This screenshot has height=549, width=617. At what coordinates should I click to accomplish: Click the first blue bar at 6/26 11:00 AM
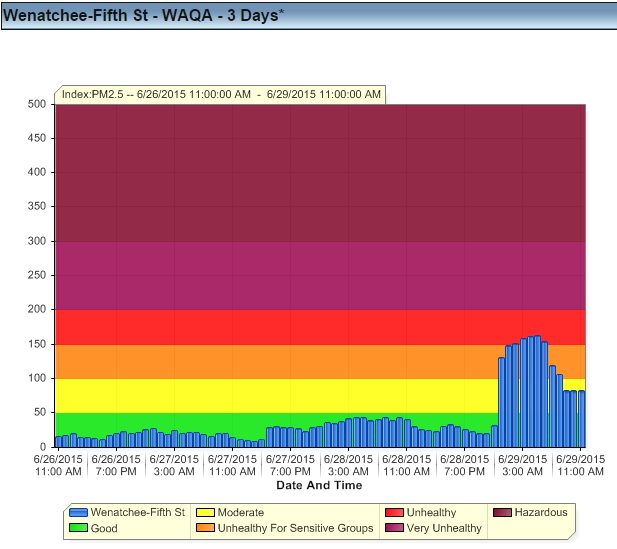pos(58,442)
